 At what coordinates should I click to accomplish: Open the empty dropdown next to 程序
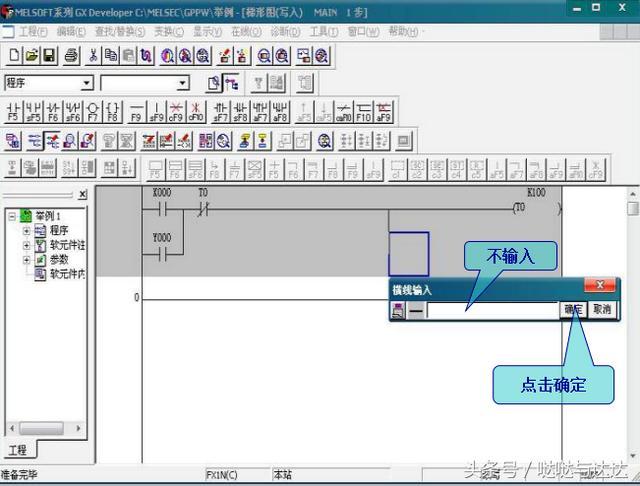click(182, 83)
